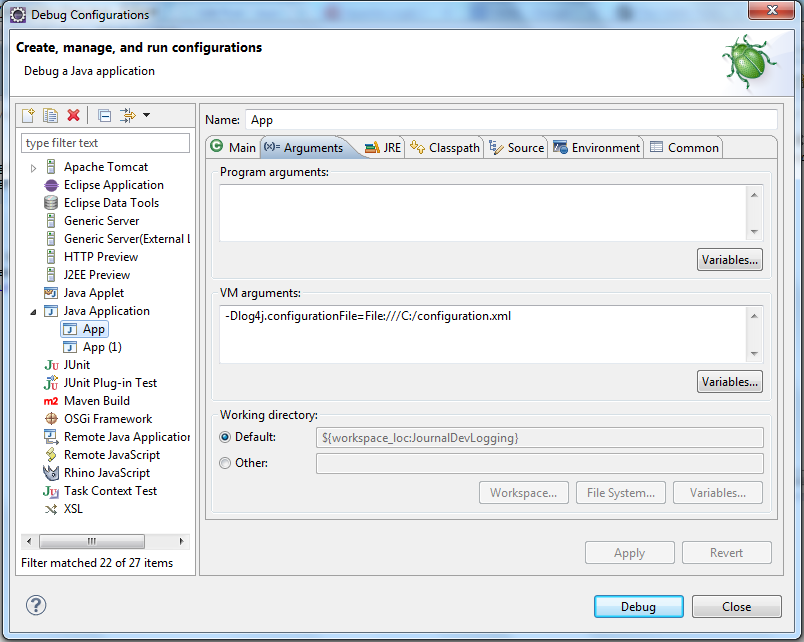Click Variables button under VM arguments
Viewport: 804px width, 642px height.
tap(730, 382)
